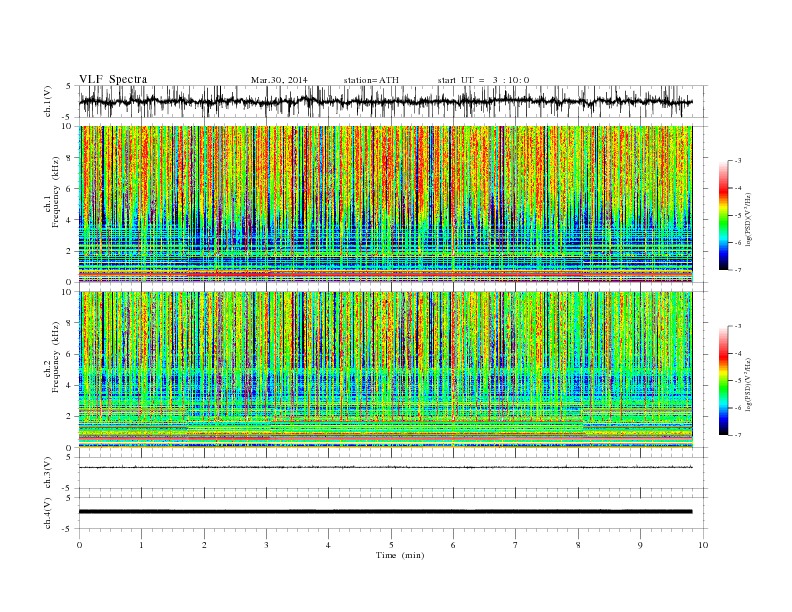Click the upper PSD color scale bar

723,215
